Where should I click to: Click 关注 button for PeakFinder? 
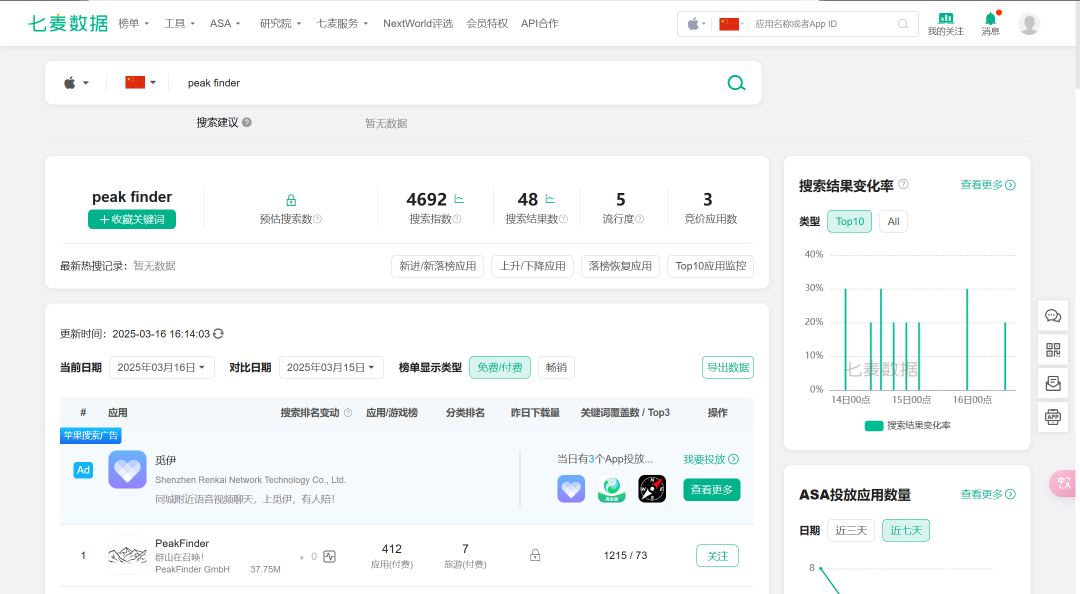tap(717, 555)
